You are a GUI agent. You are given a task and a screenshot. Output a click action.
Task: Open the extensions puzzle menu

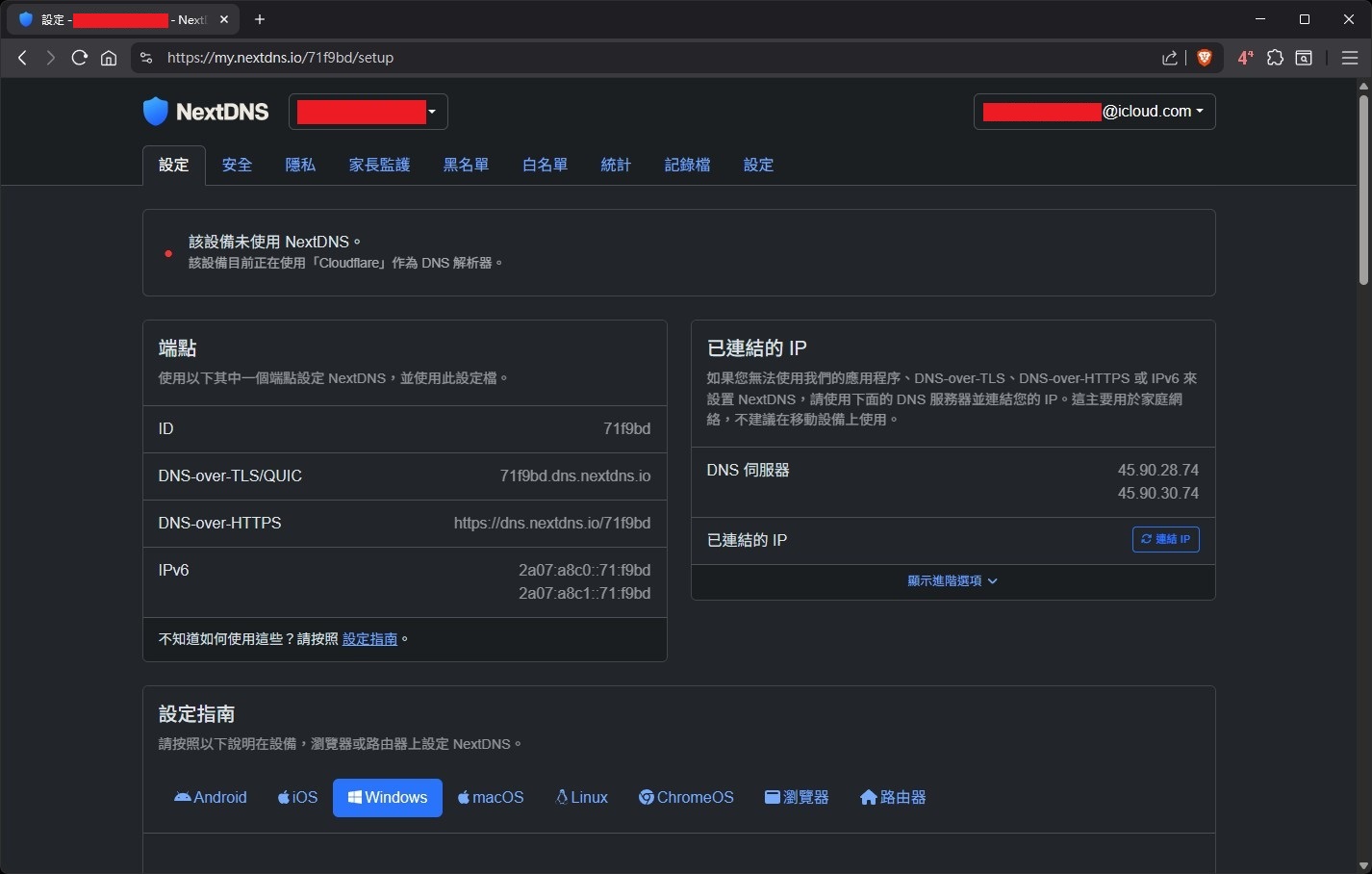click(x=1275, y=58)
